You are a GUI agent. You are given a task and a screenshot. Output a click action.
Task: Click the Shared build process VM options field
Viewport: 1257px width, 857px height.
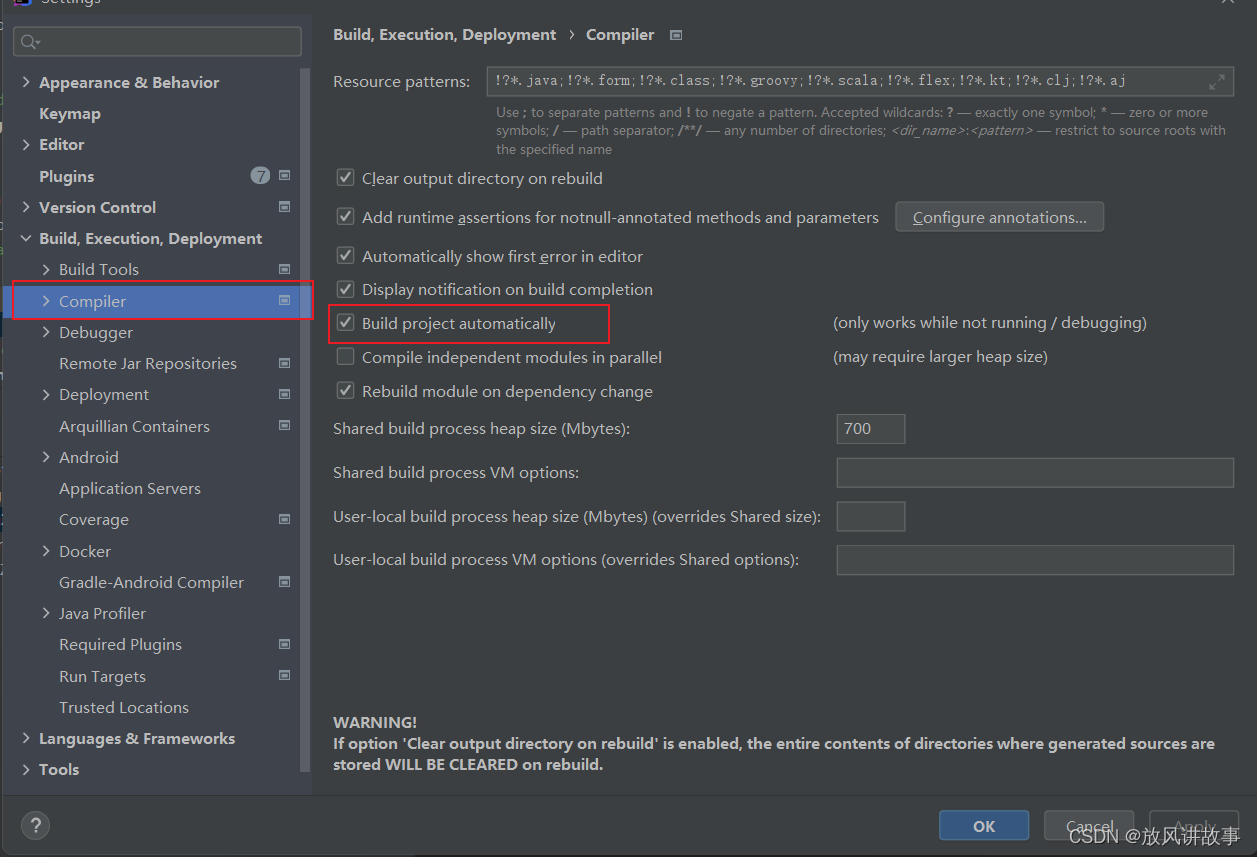1035,472
